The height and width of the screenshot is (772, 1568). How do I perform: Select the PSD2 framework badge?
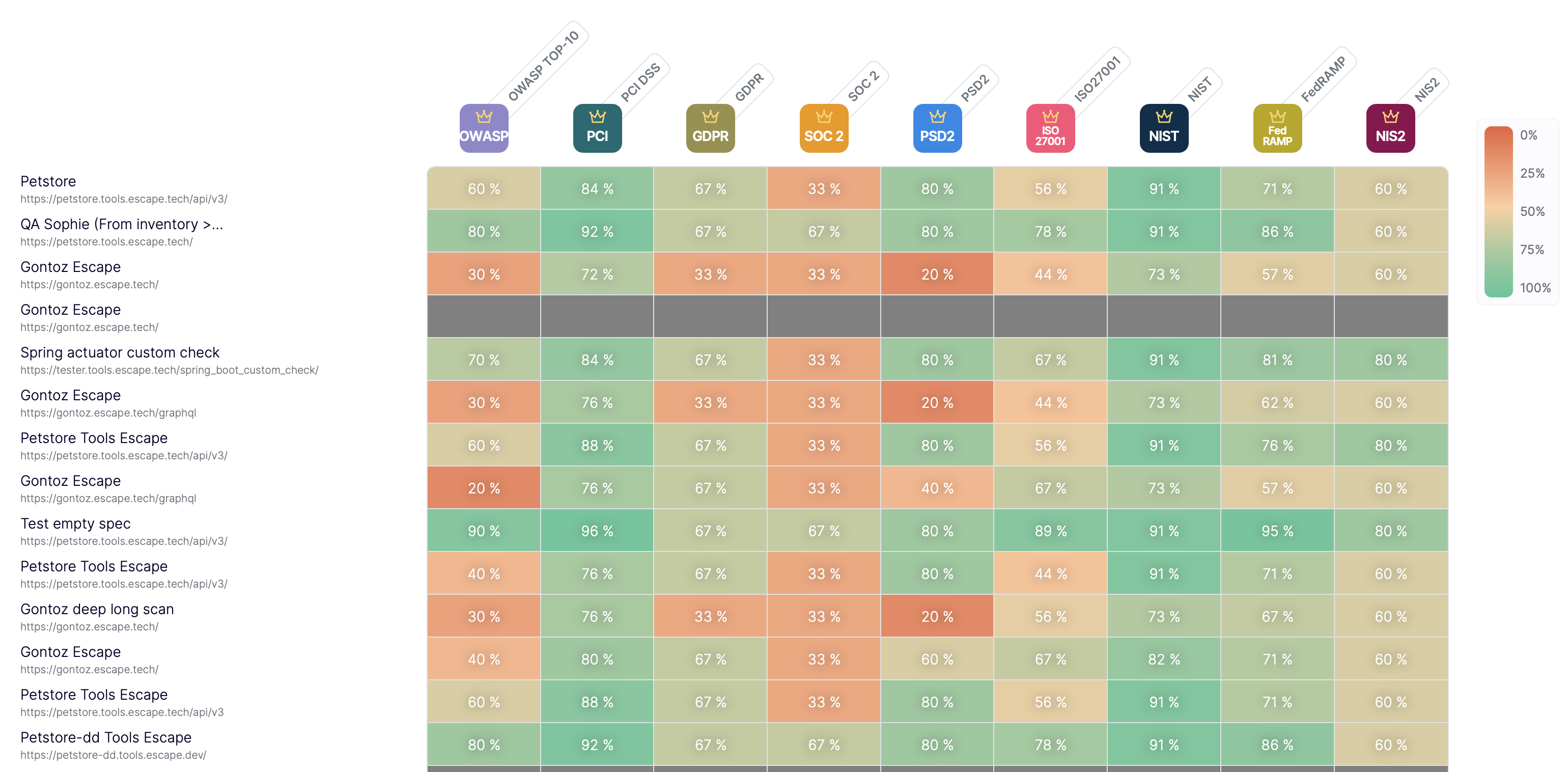(x=937, y=128)
